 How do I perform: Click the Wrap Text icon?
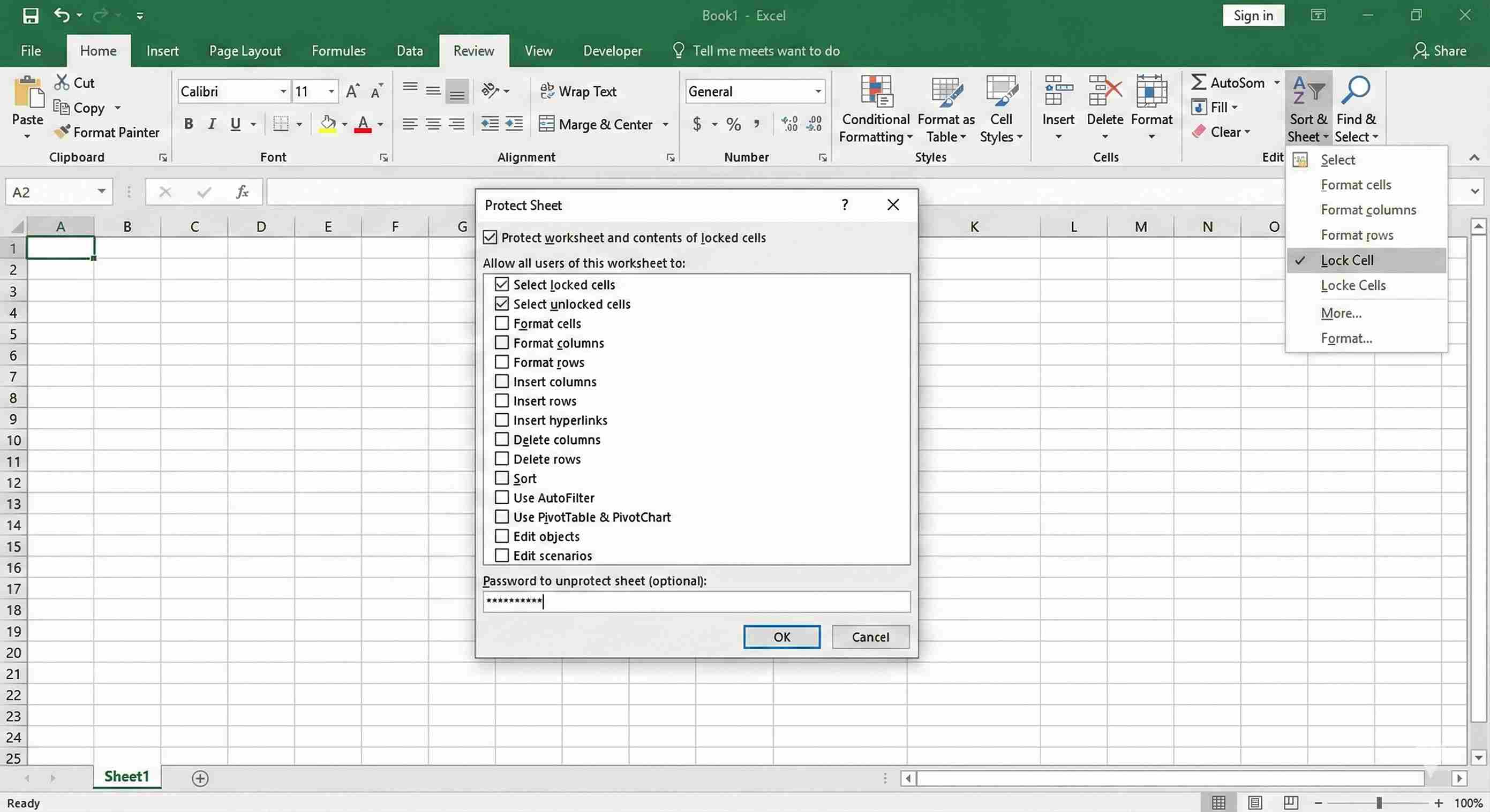(547, 91)
